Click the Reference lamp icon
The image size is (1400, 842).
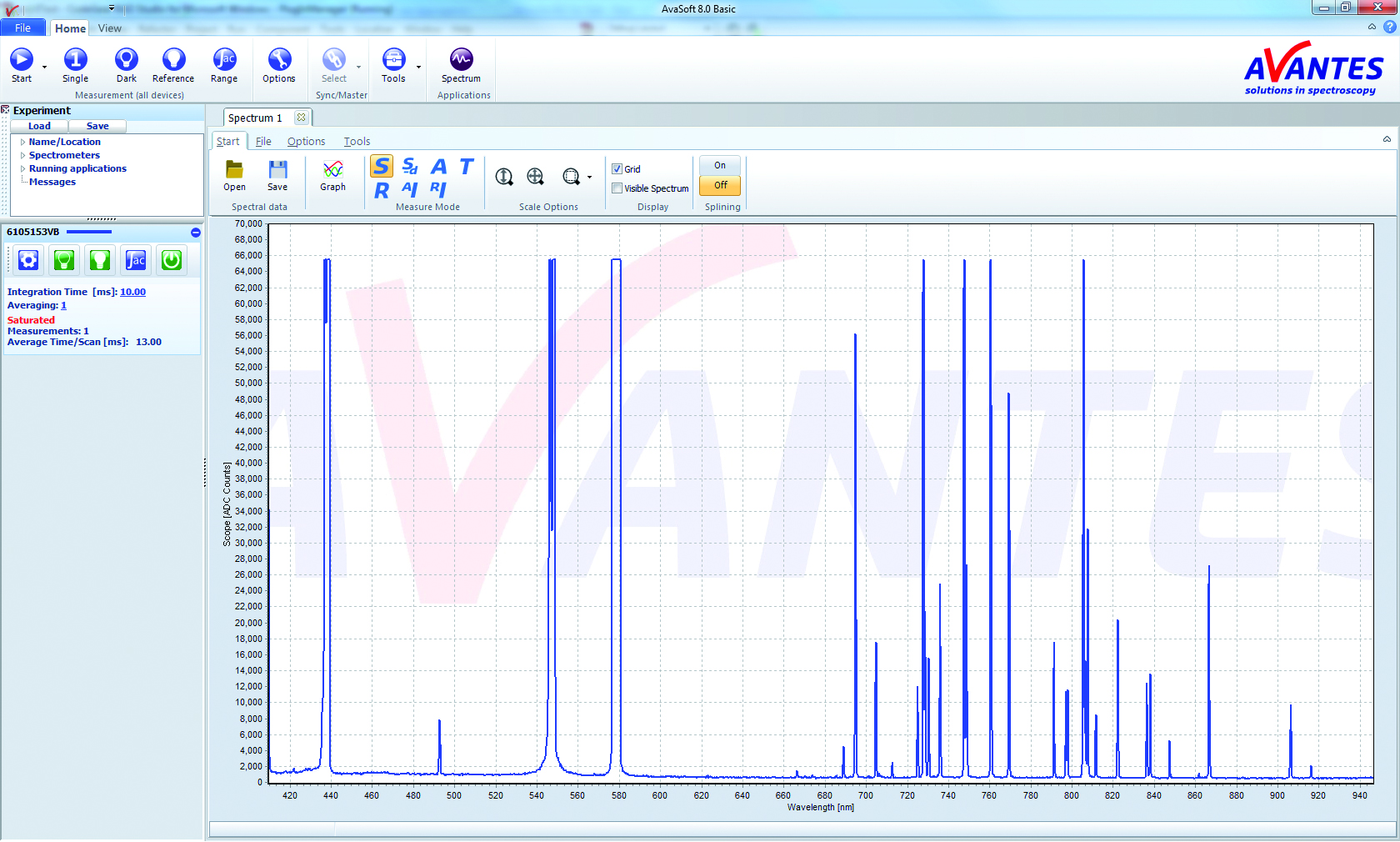tap(173, 59)
